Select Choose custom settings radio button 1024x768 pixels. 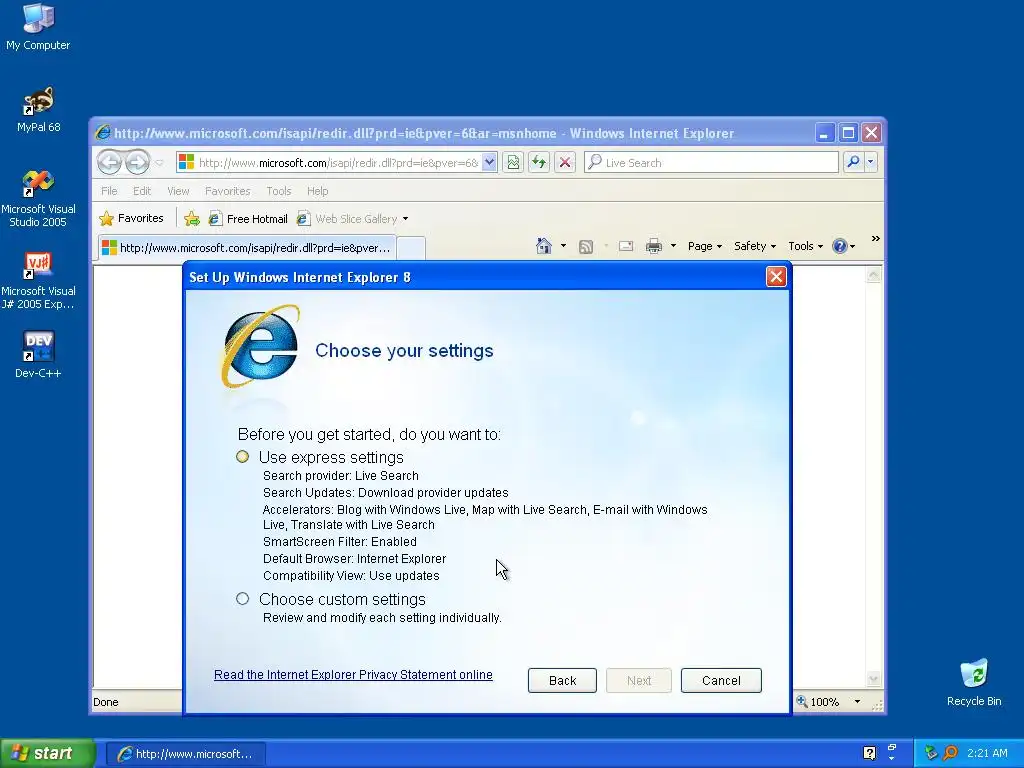pos(242,598)
